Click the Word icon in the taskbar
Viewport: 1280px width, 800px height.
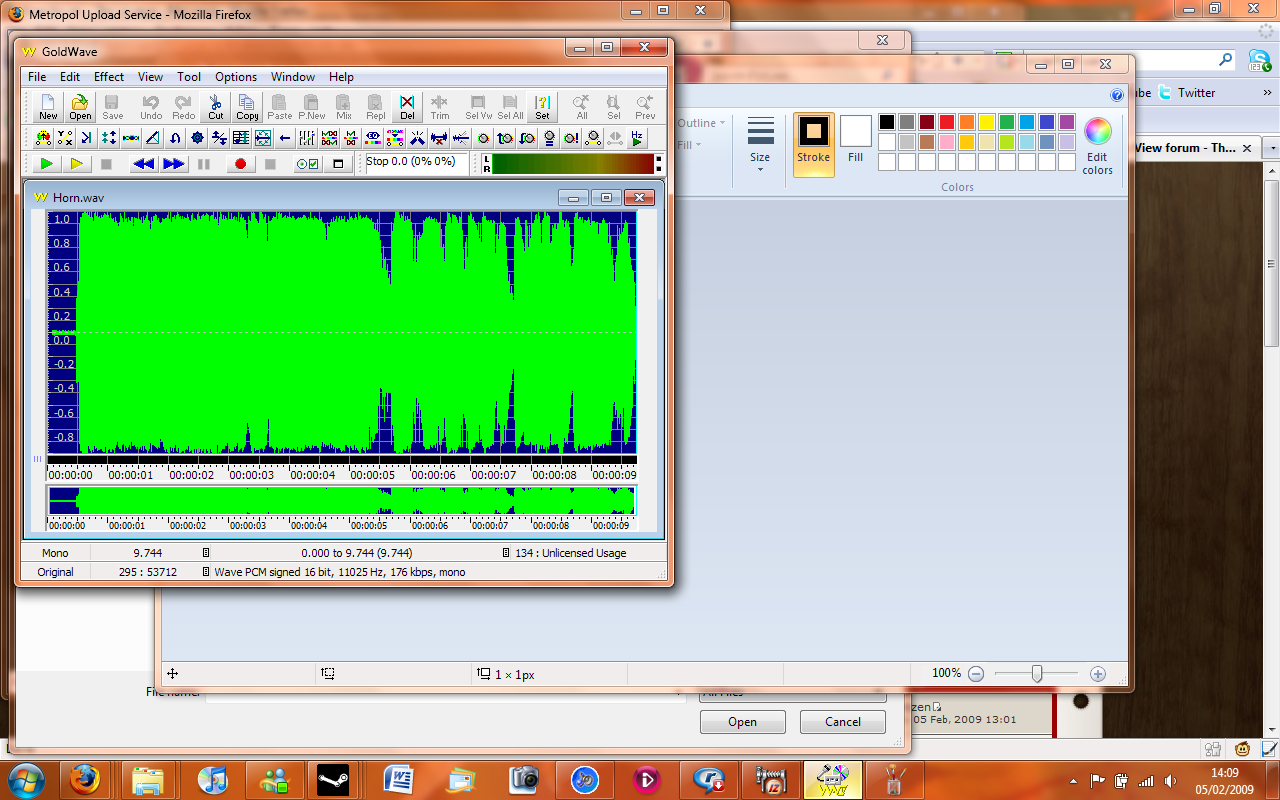tap(397, 779)
